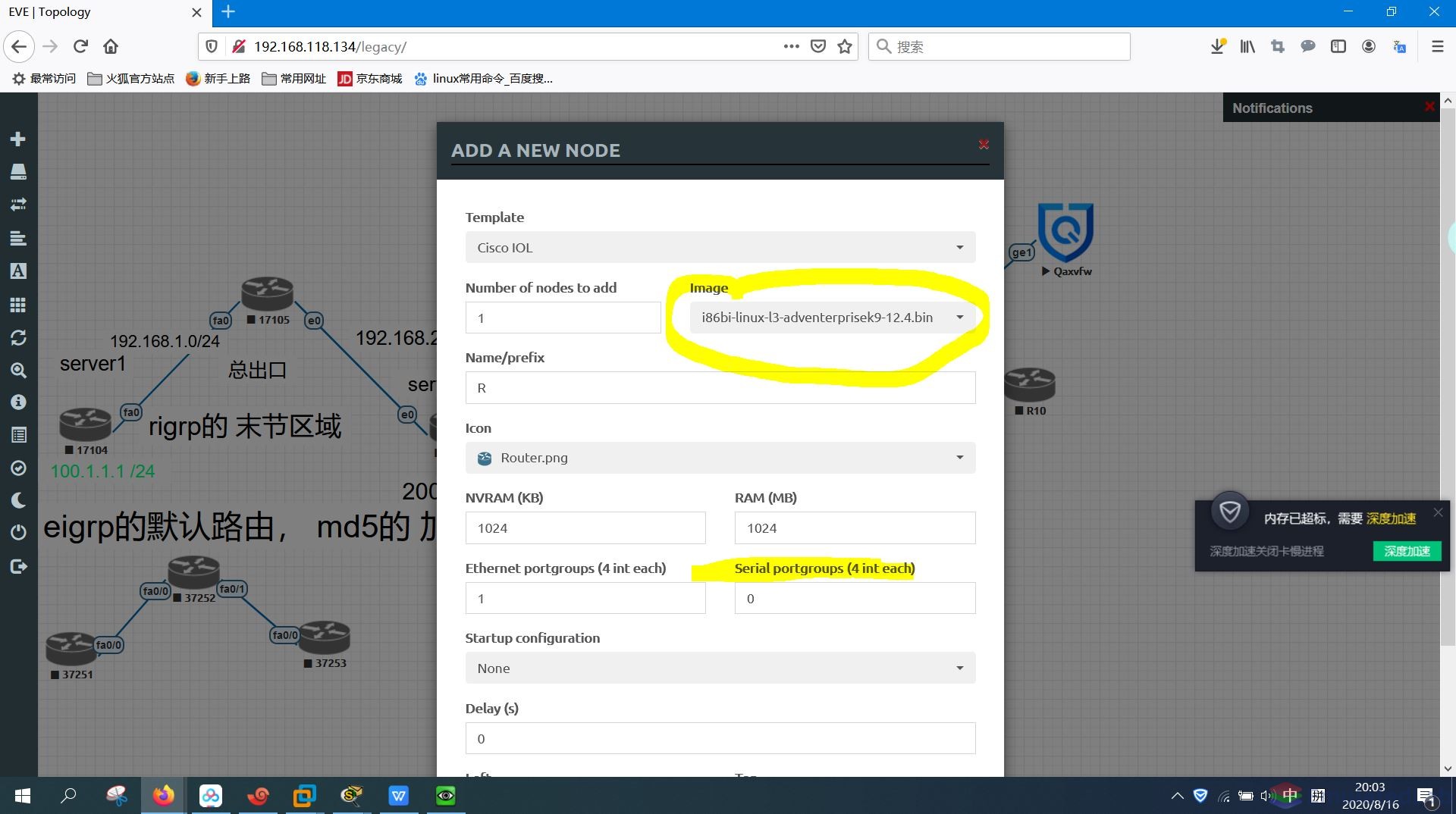This screenshot has height=814, width=1456.
Task: Click the taskbar search magnifier
Action: (x=68, y=795)
